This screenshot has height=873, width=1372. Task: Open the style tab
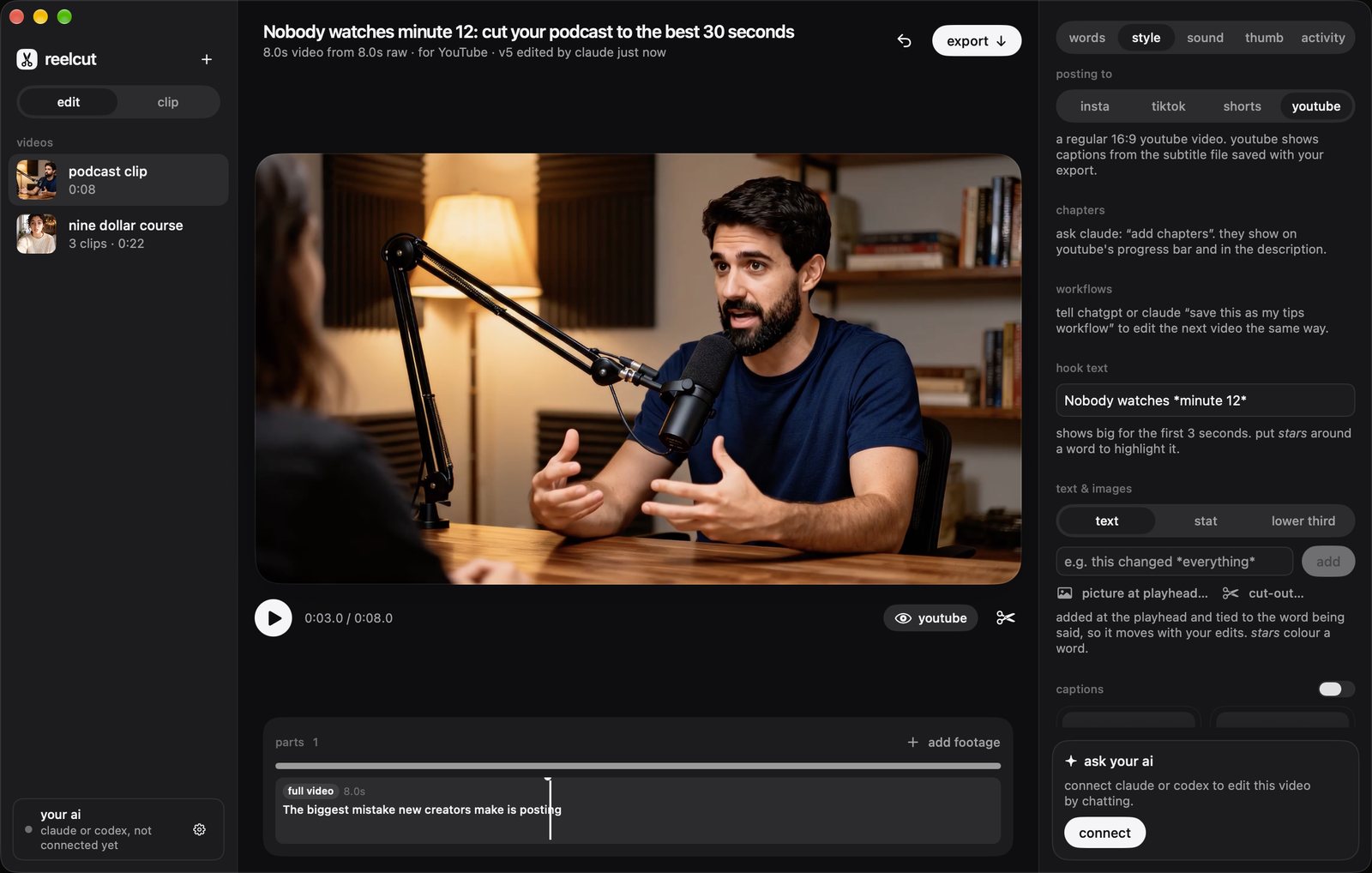coord(1146,38)
